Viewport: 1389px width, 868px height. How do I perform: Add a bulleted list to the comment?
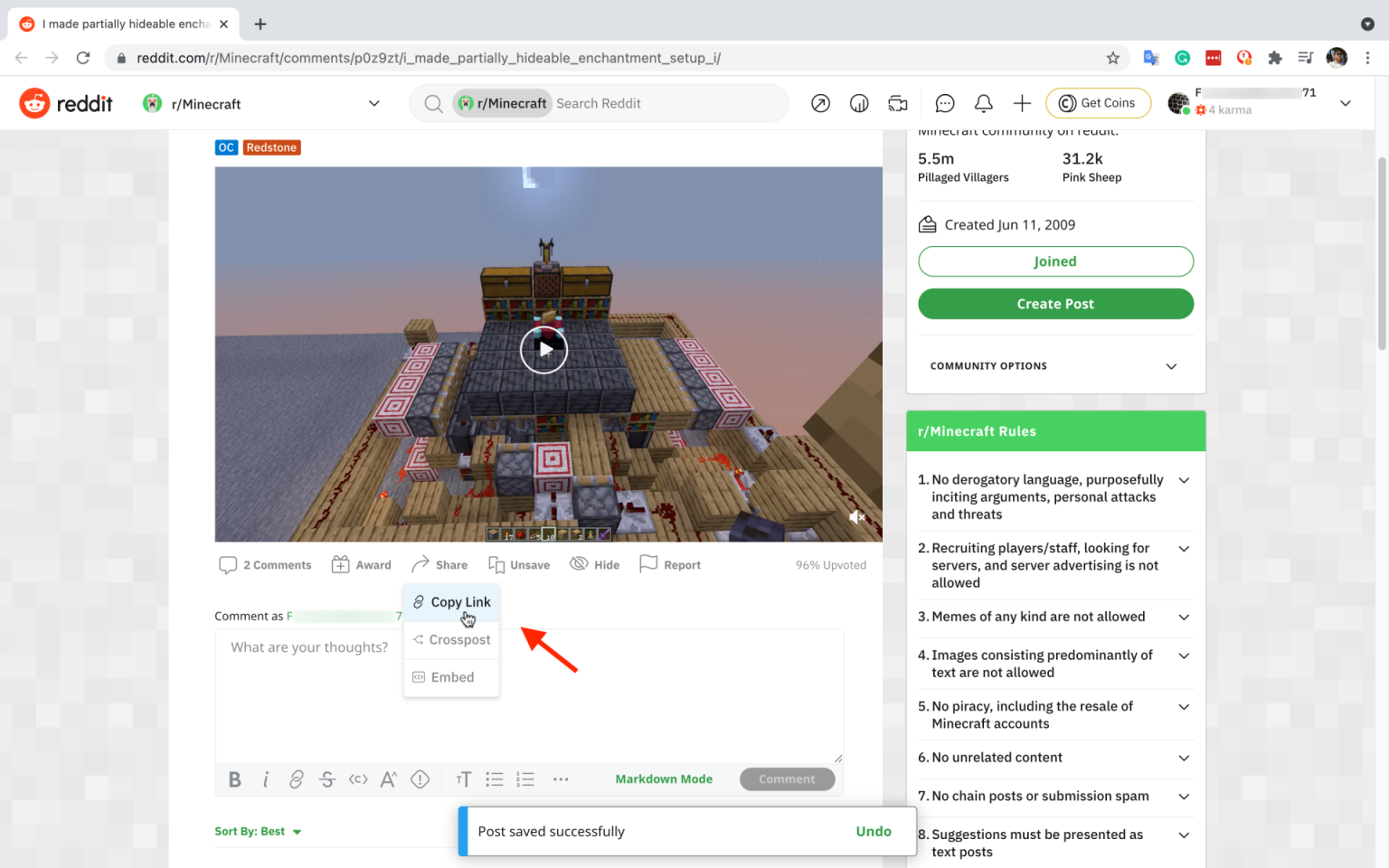pos(494,778)
